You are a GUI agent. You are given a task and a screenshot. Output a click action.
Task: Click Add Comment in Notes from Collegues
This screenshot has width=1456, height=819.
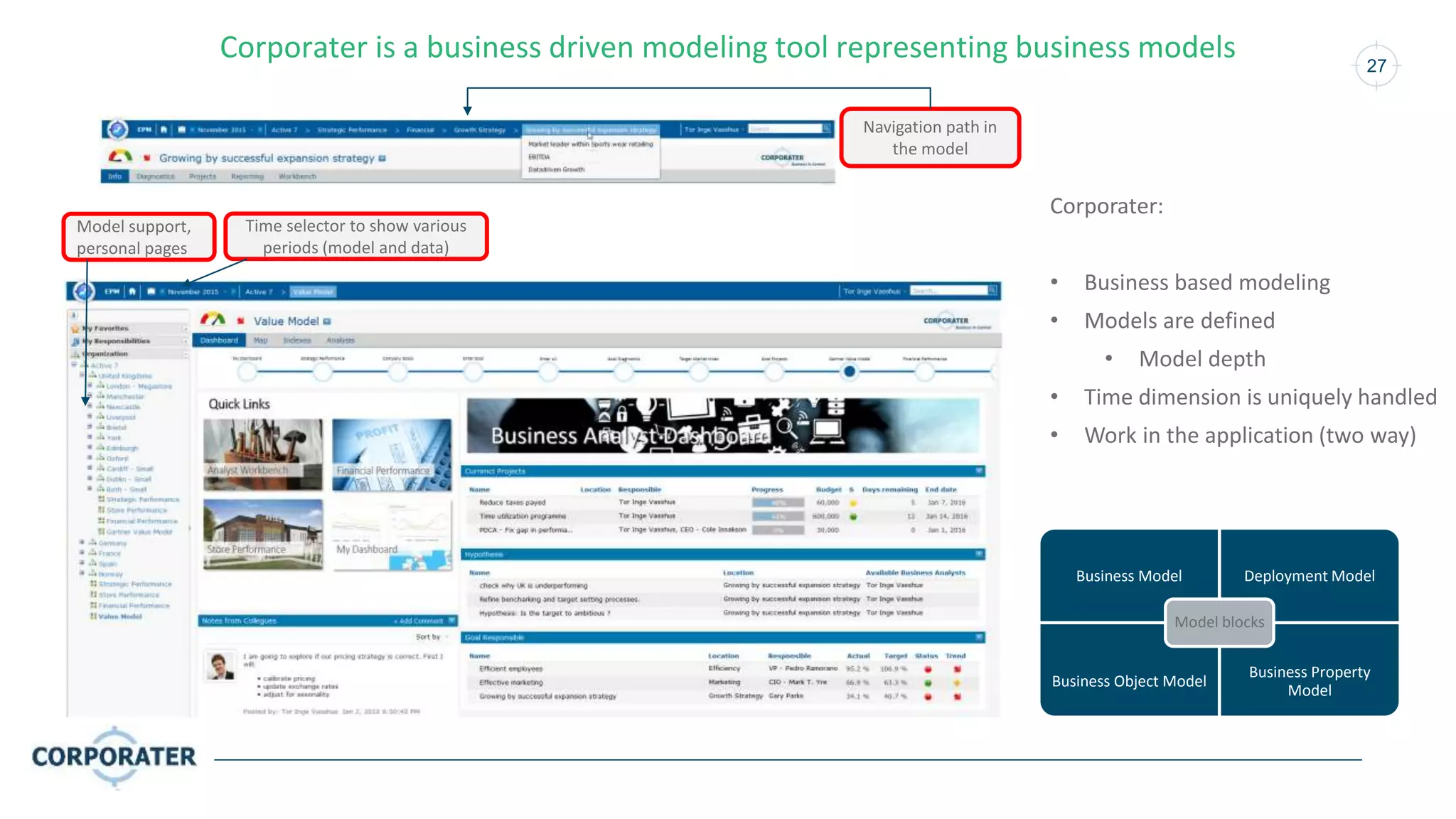pyautogui.click(x=419, y=621)
